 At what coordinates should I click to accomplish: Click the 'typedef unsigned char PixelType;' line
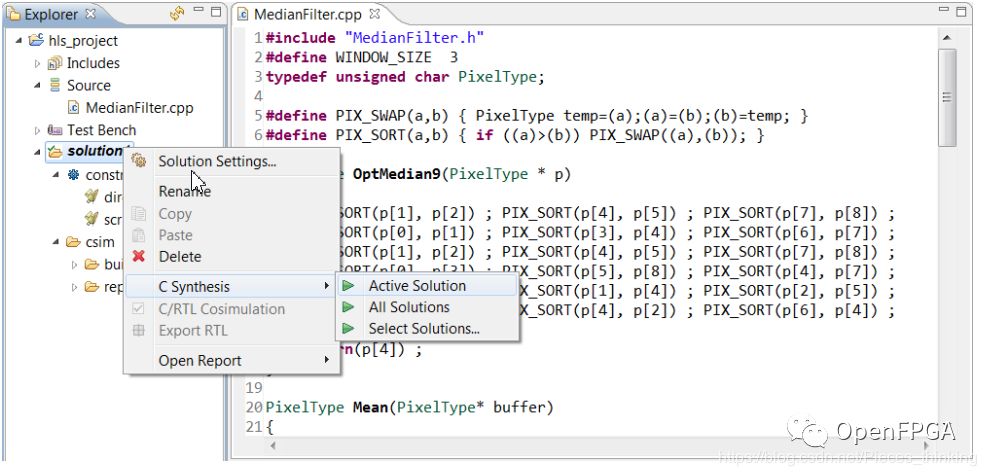tap(405, 77)
